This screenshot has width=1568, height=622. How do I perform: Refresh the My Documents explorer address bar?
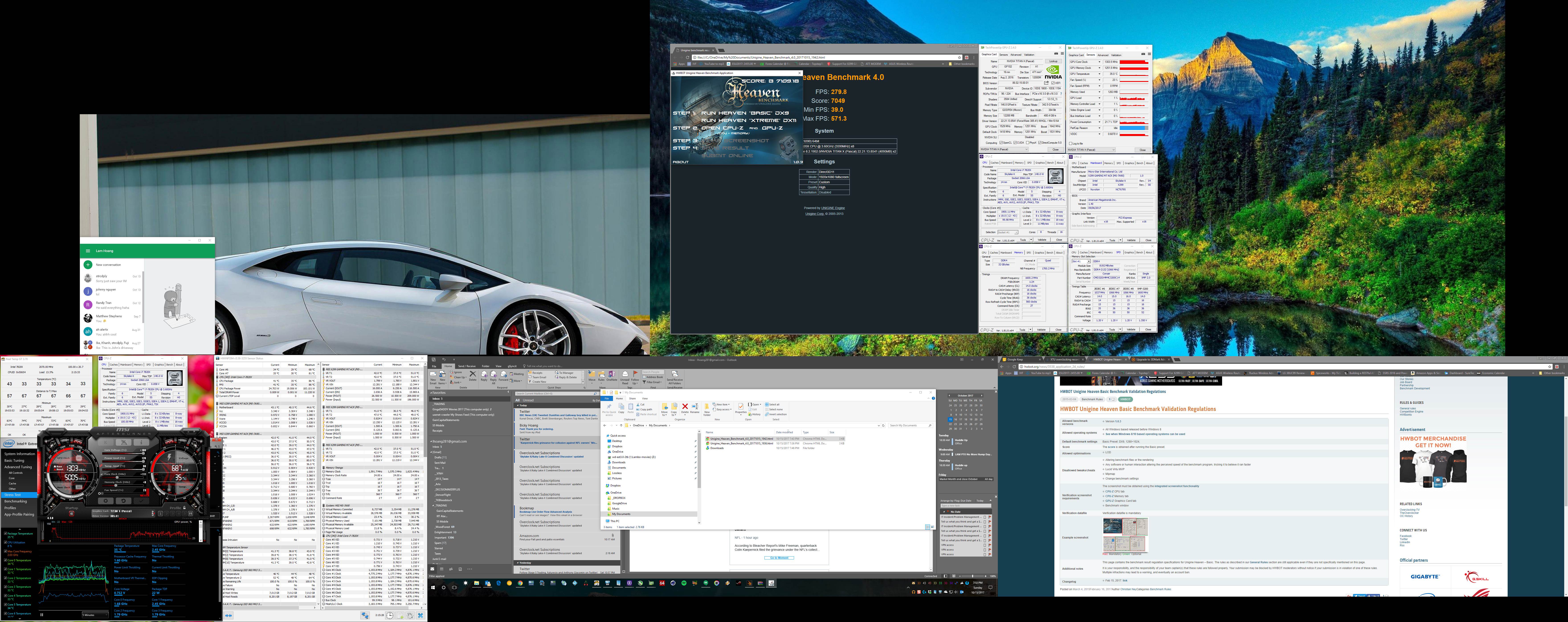[x=883, y=425]
